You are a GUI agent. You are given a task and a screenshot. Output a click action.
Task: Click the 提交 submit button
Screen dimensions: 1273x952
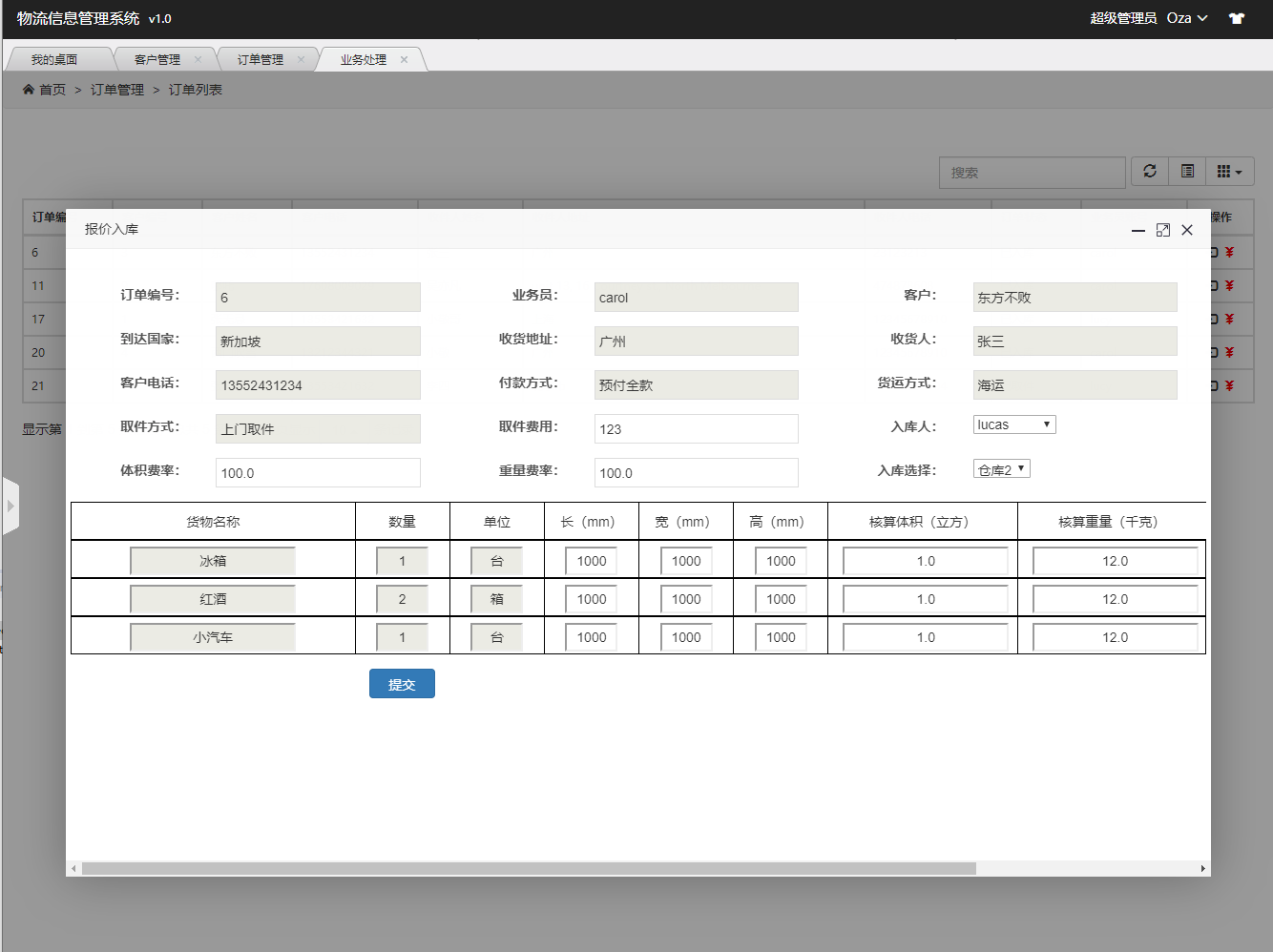point(402,684)
